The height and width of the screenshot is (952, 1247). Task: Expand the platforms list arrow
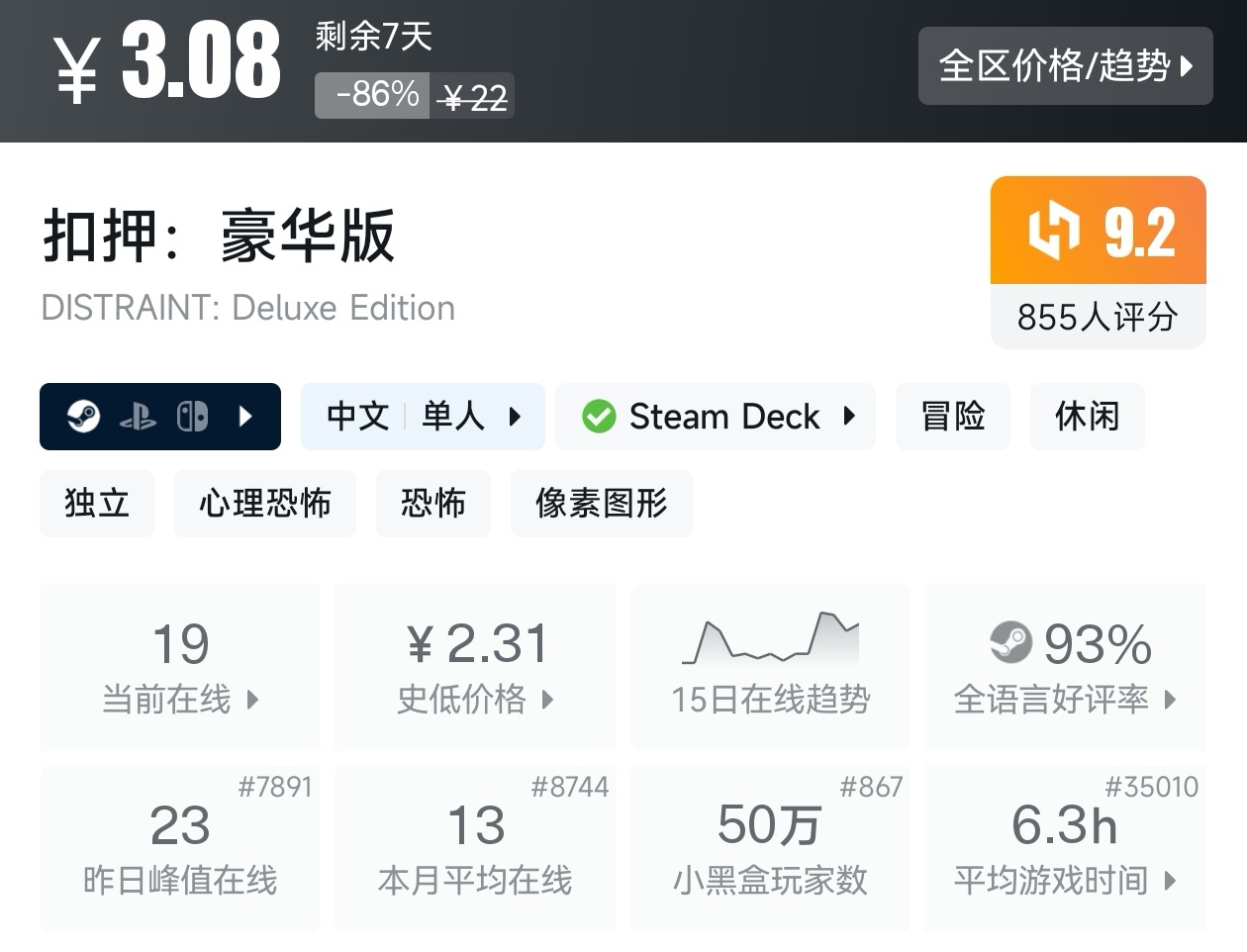246,417
